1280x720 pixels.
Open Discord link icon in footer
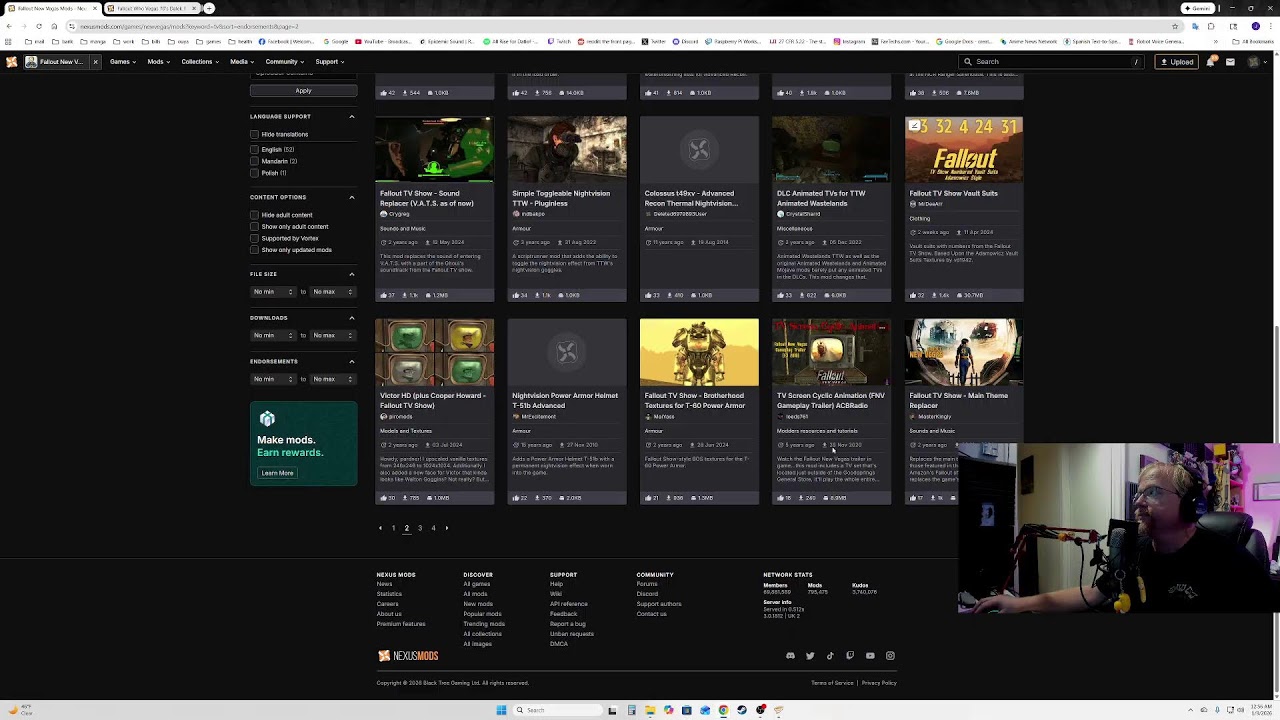click(790, 656)
